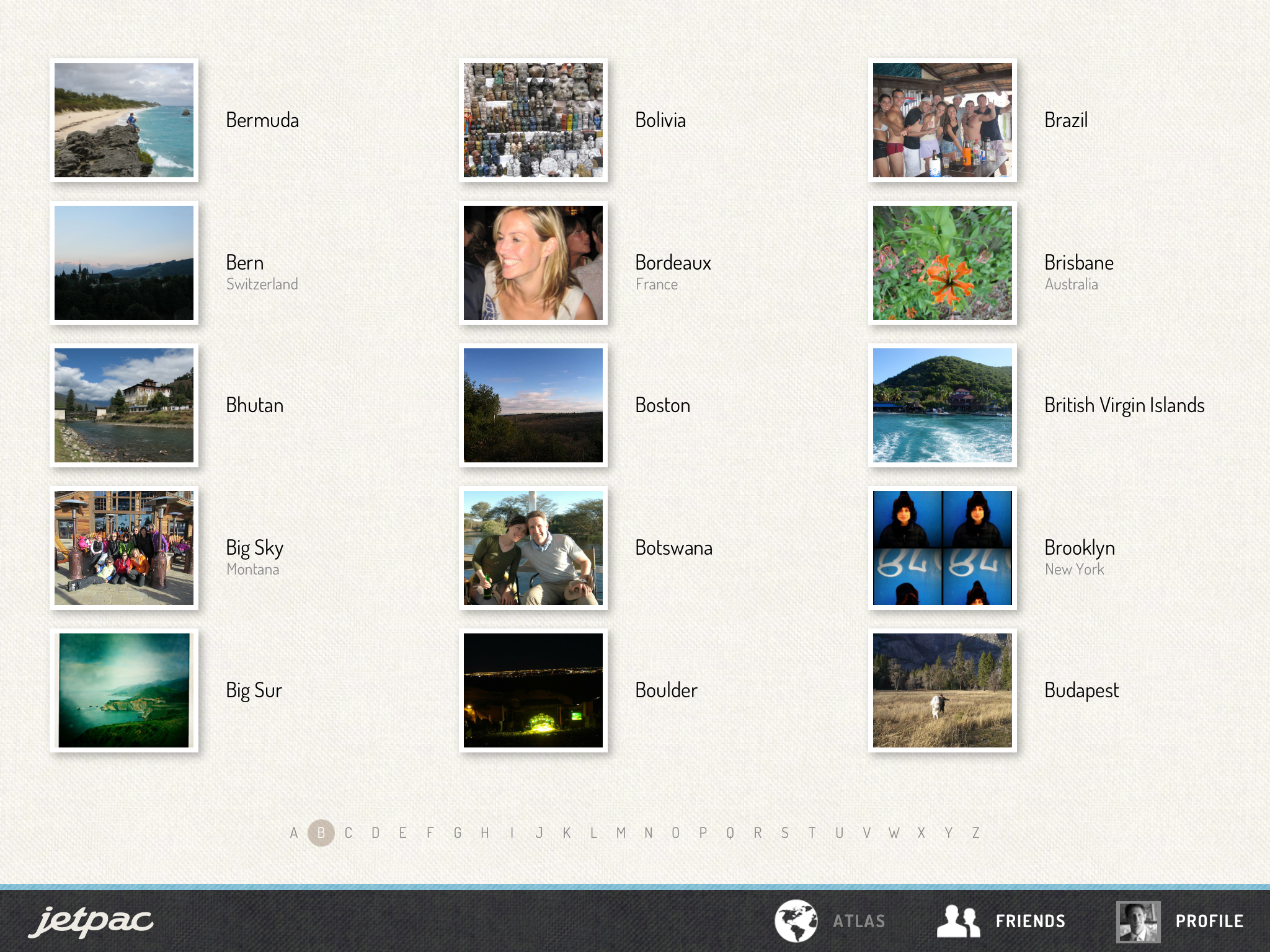View the Boulder night lights photo
This screenshot has width=1270, height=952.
(533, 690)
